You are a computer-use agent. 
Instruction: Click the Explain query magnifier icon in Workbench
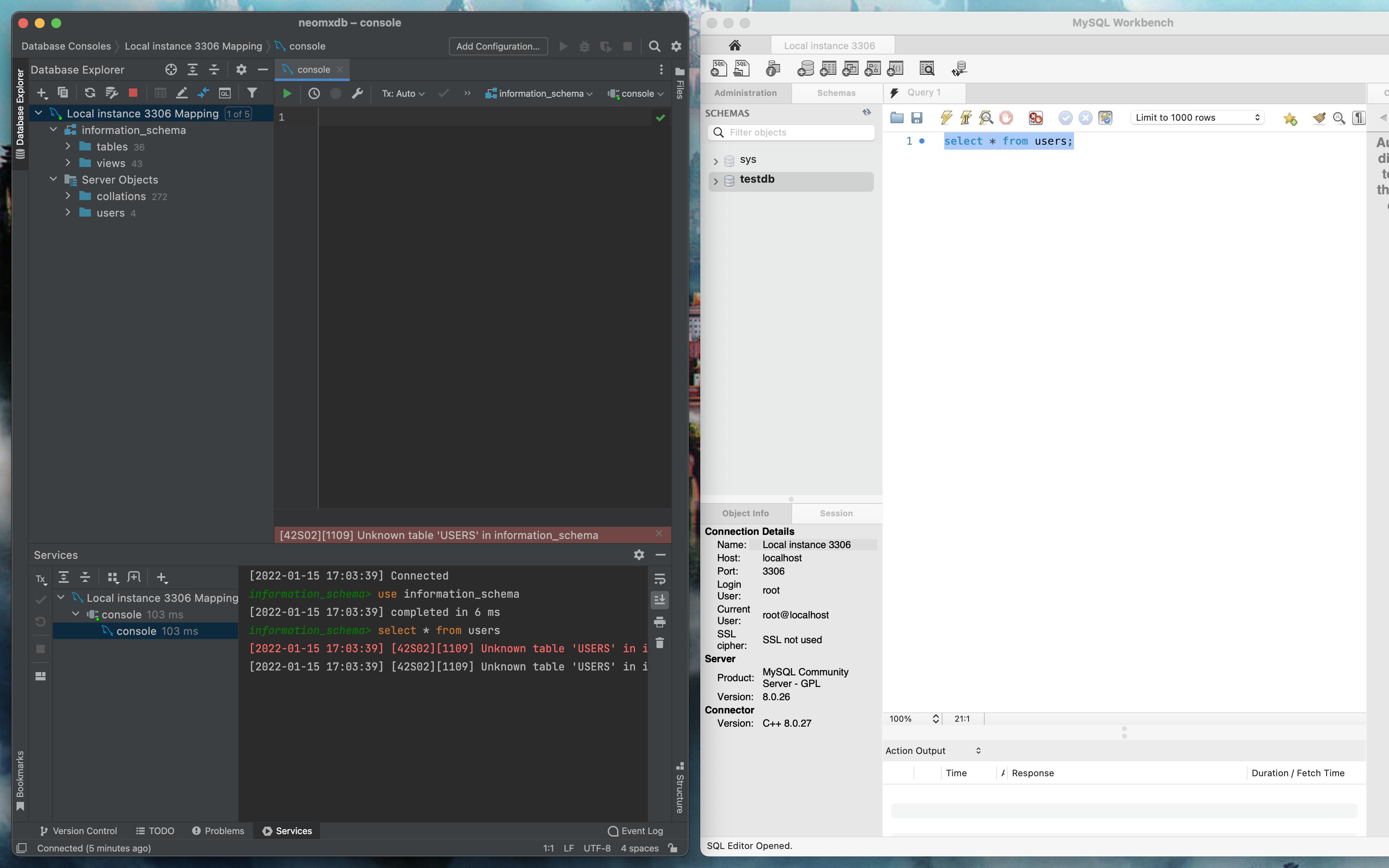click(986, 118)
